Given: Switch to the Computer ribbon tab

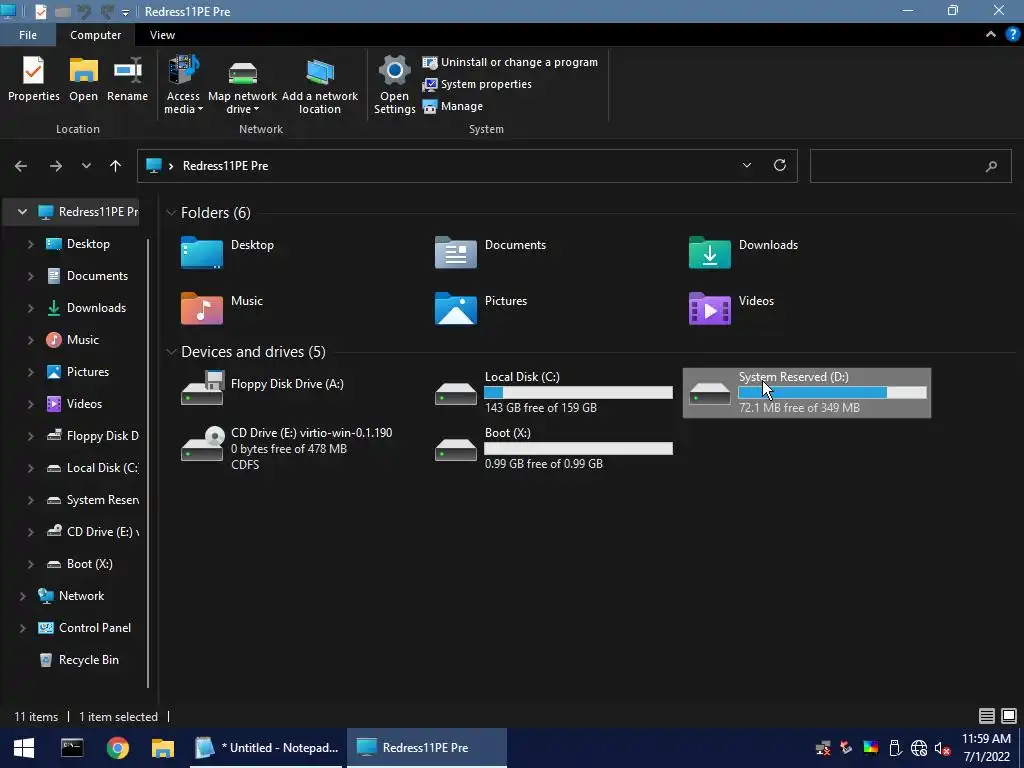Looking at the screenshot, I should tap(95, 35).
